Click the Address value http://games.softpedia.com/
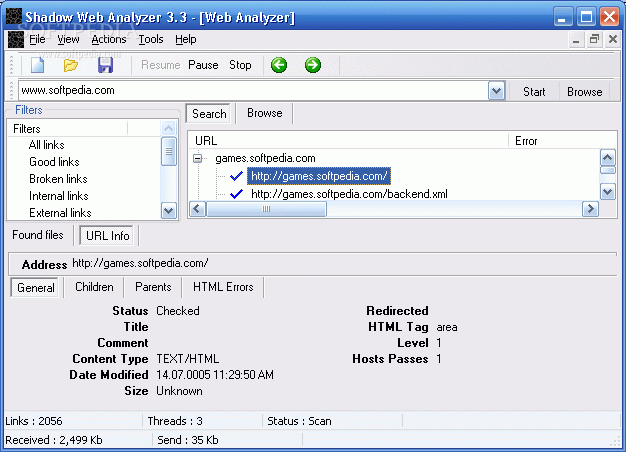This screenshot has width=626, height=452. [x=140, y=264]
